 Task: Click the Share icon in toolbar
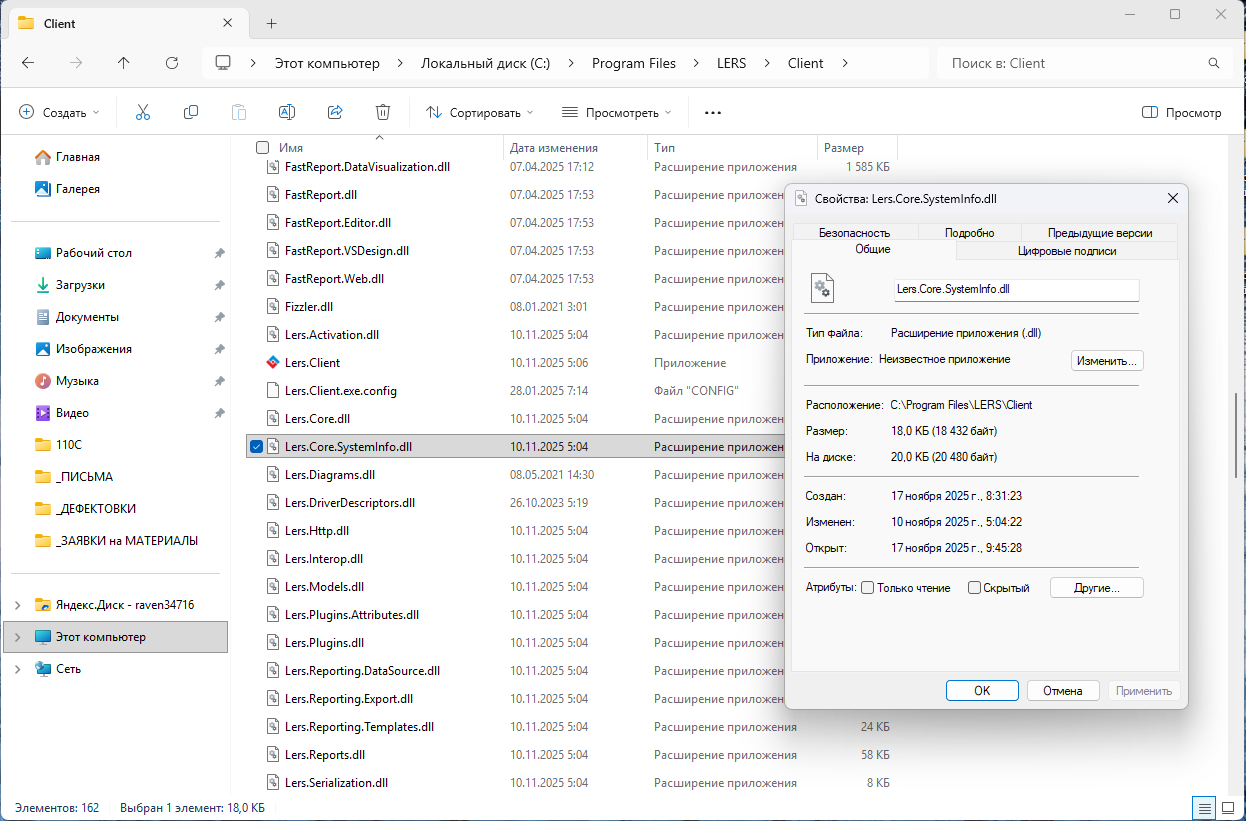click(x=335, y=113)
